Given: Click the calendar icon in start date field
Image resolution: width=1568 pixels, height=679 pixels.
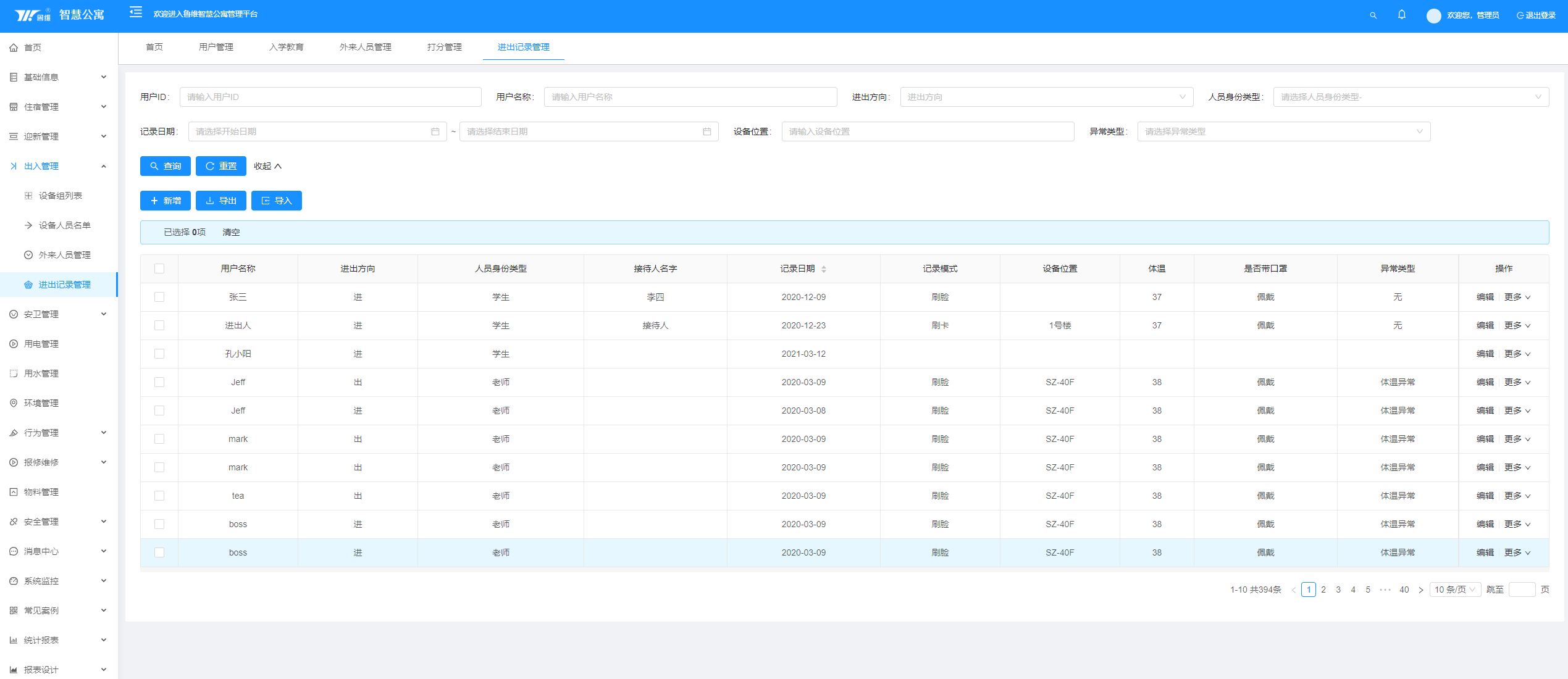Looking at the screenshot, I should point(435,131).
